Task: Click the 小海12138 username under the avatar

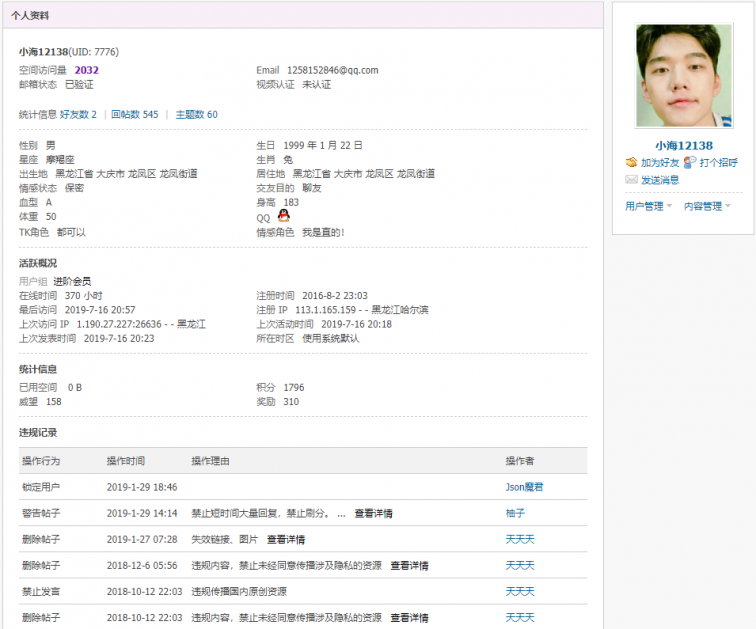Action: pyautogui.click(x=683, y=146)
